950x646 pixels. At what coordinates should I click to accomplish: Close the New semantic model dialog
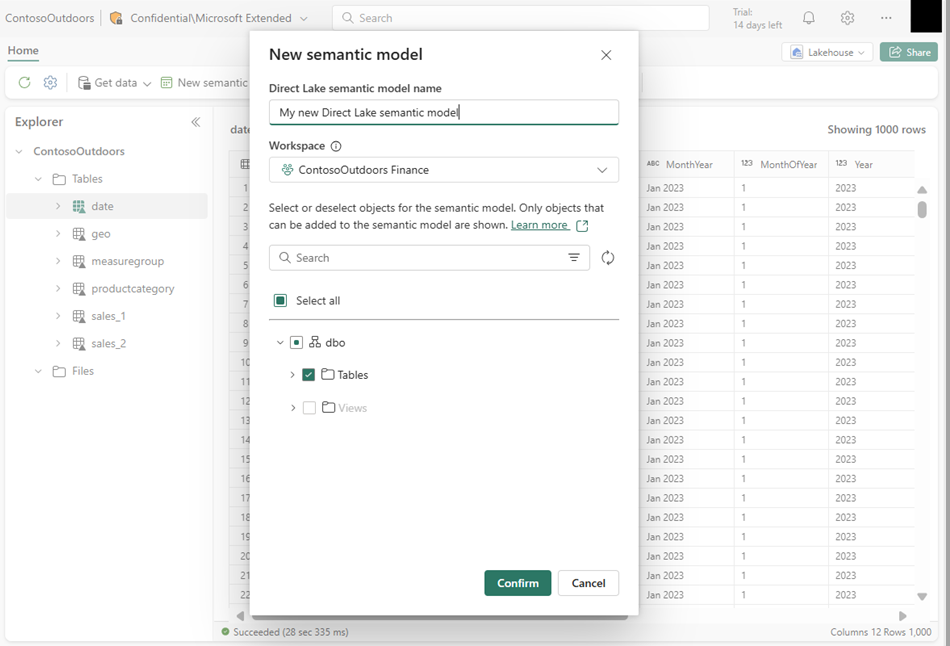coord(606,55)
